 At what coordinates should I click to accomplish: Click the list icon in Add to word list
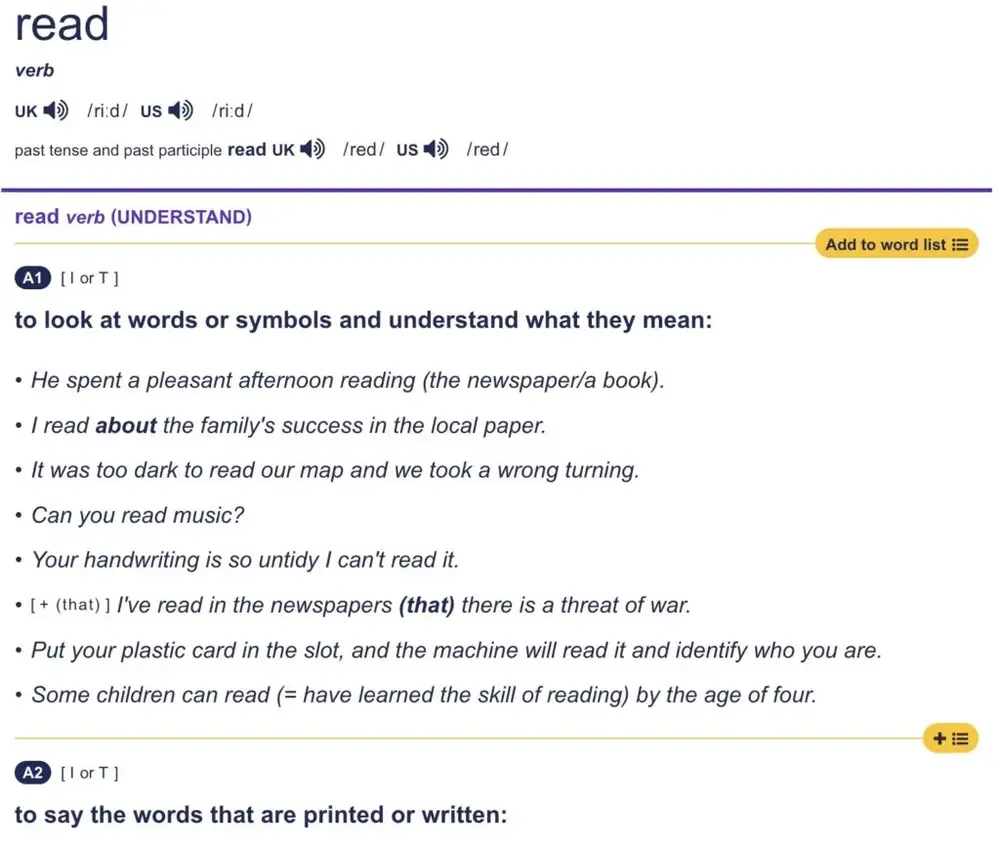(x=960, y=245)
